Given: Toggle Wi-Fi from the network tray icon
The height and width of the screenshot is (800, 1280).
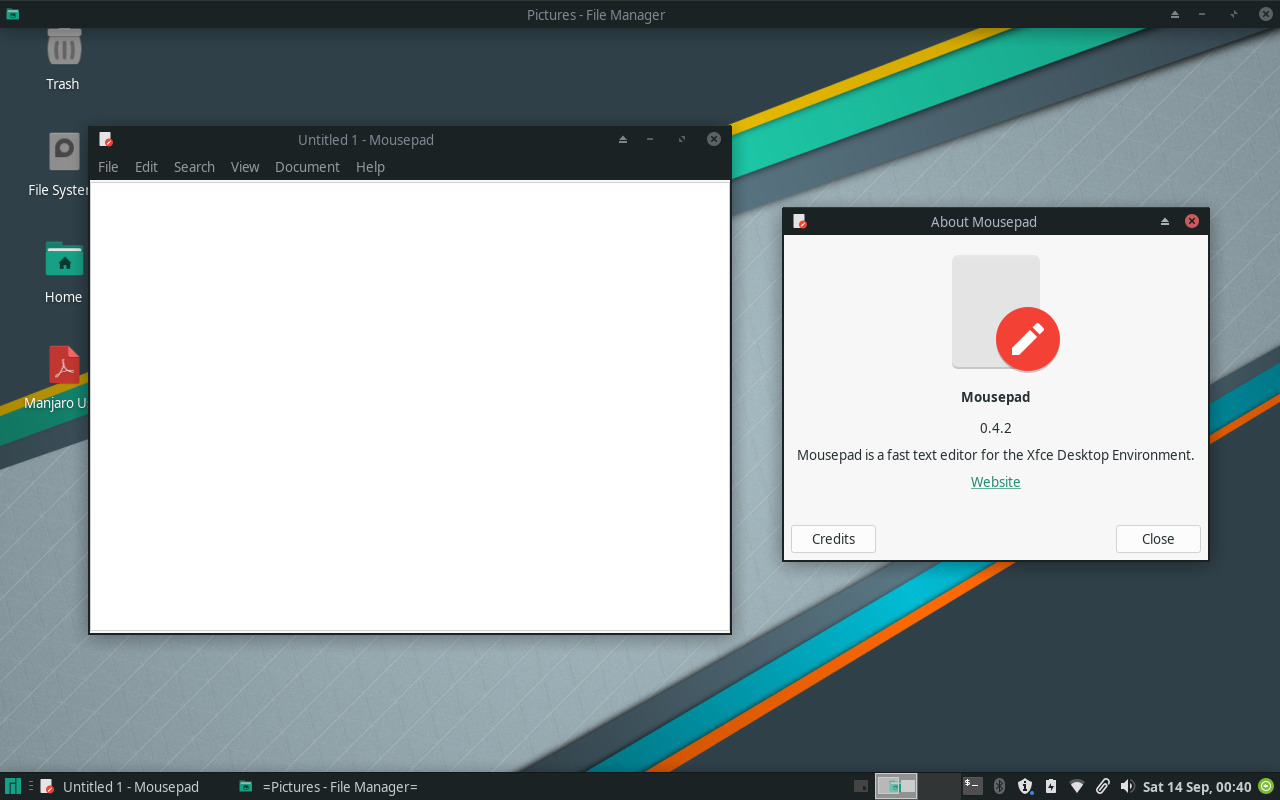Looking at the screenshot, I should [1077, 786].
